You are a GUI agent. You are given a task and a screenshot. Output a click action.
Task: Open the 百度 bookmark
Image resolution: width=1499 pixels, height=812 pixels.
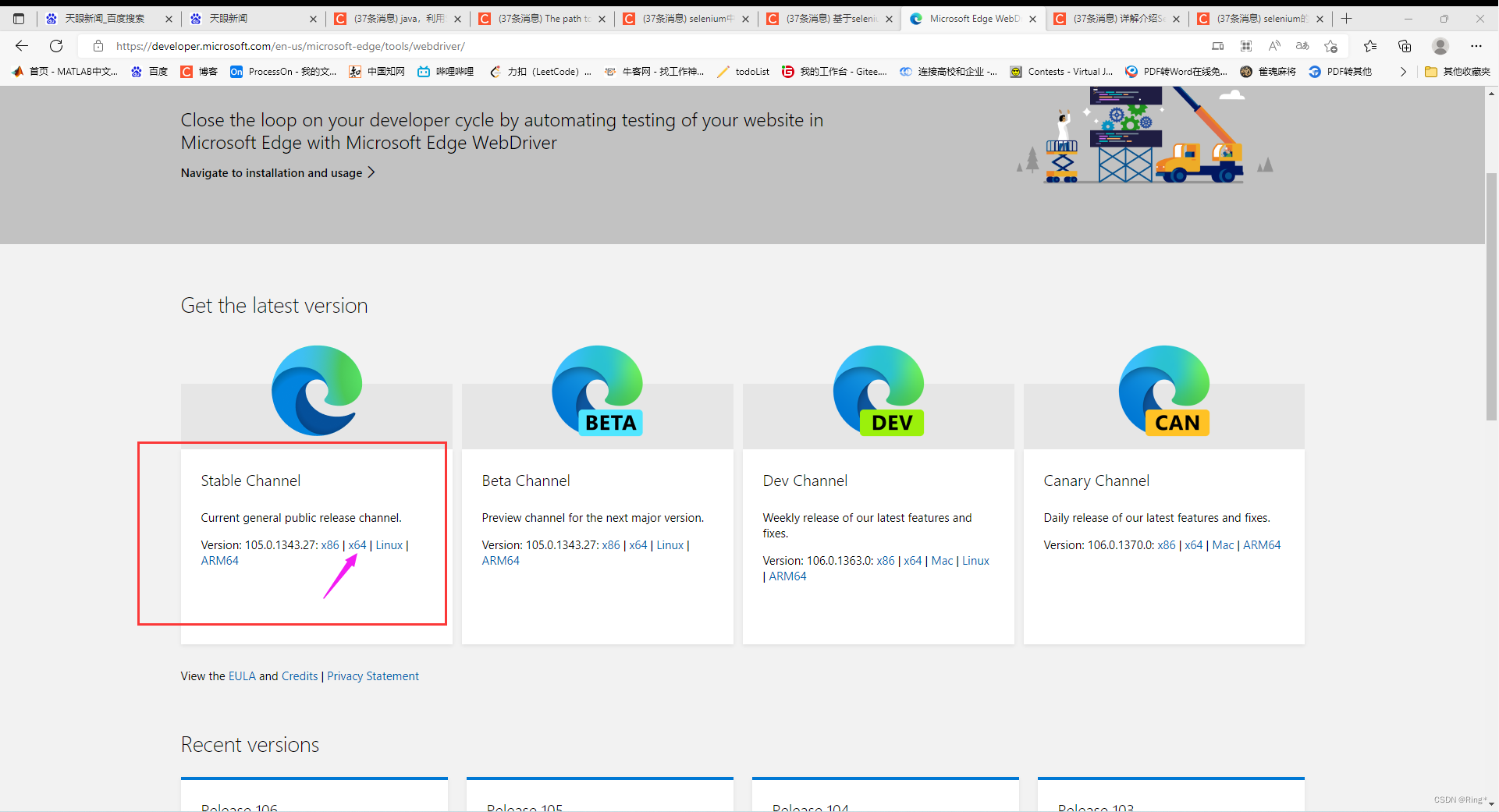[149, 72]
